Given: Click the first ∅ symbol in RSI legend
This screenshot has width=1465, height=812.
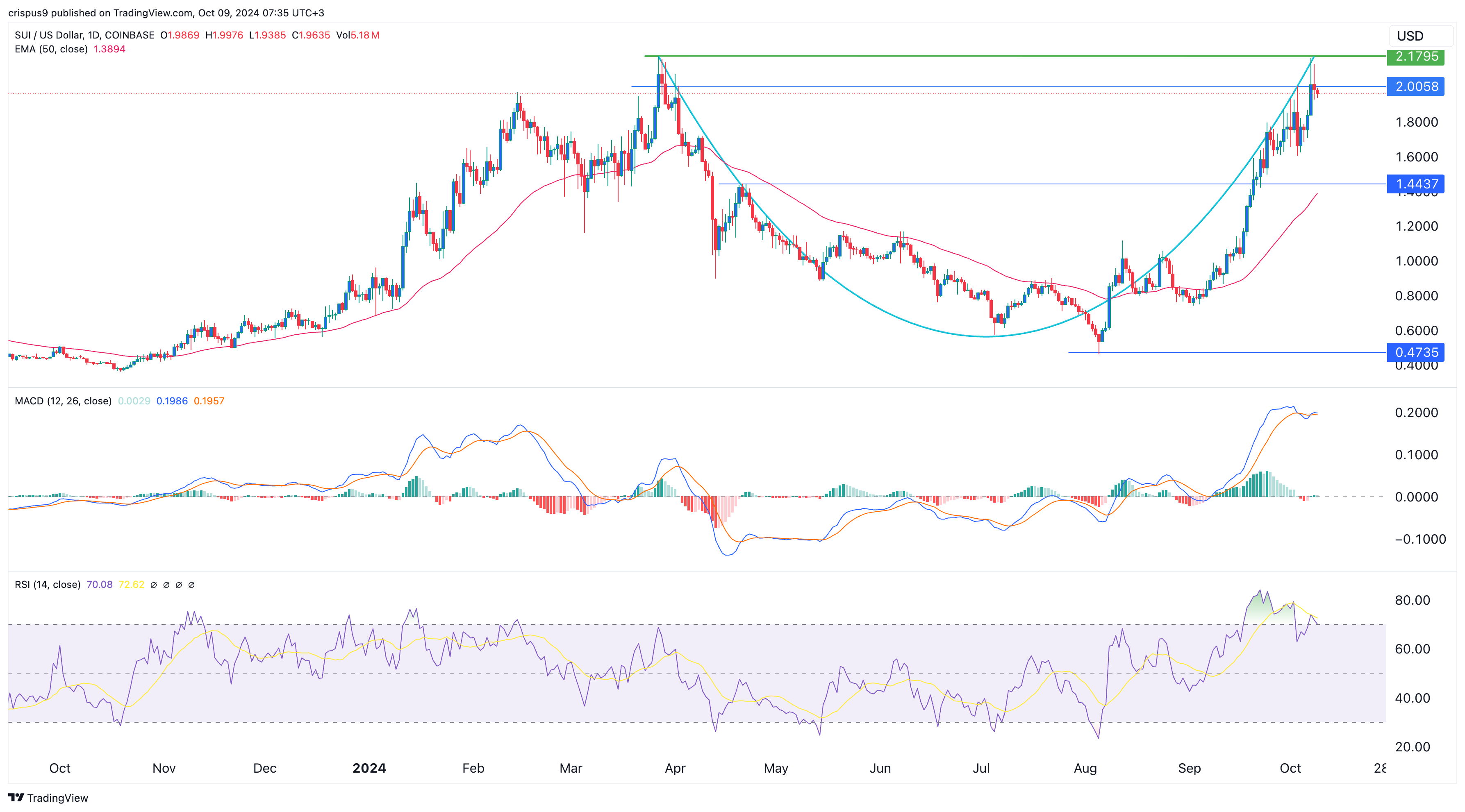Looking at the screenshot, I should click(x=154, y=585).
